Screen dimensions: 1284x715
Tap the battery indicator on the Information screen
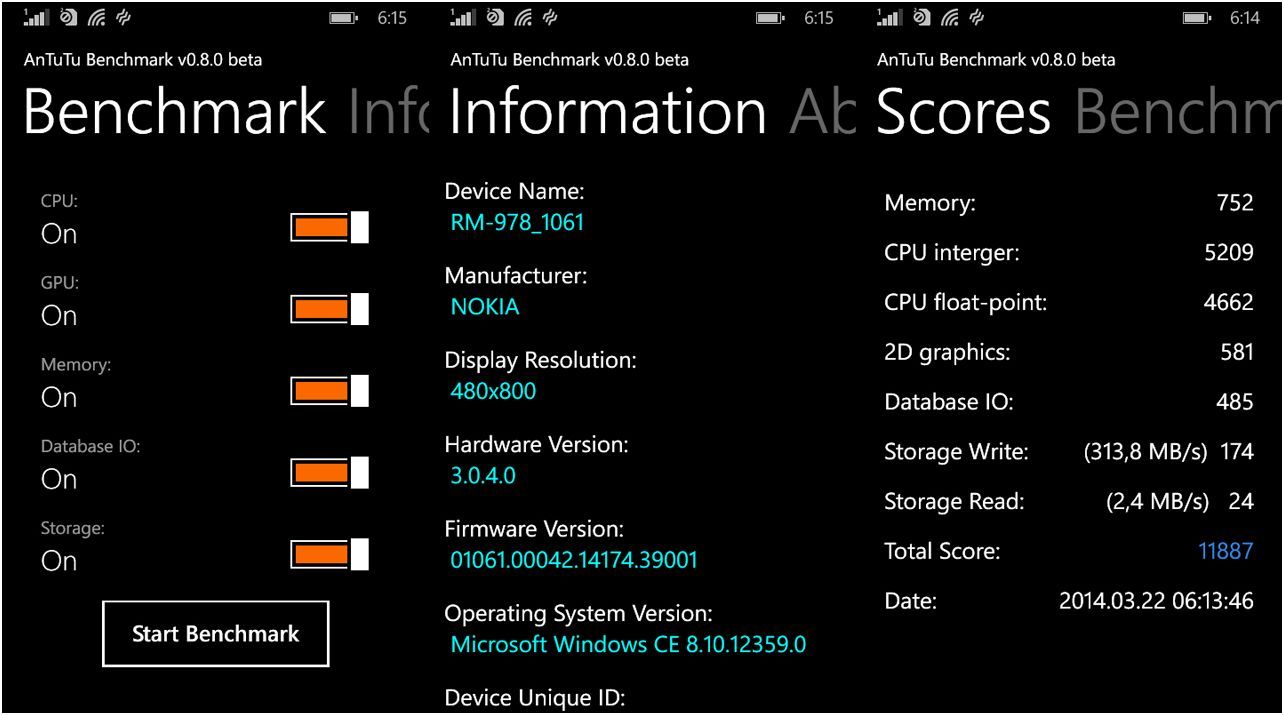click(x=769, y=17)
